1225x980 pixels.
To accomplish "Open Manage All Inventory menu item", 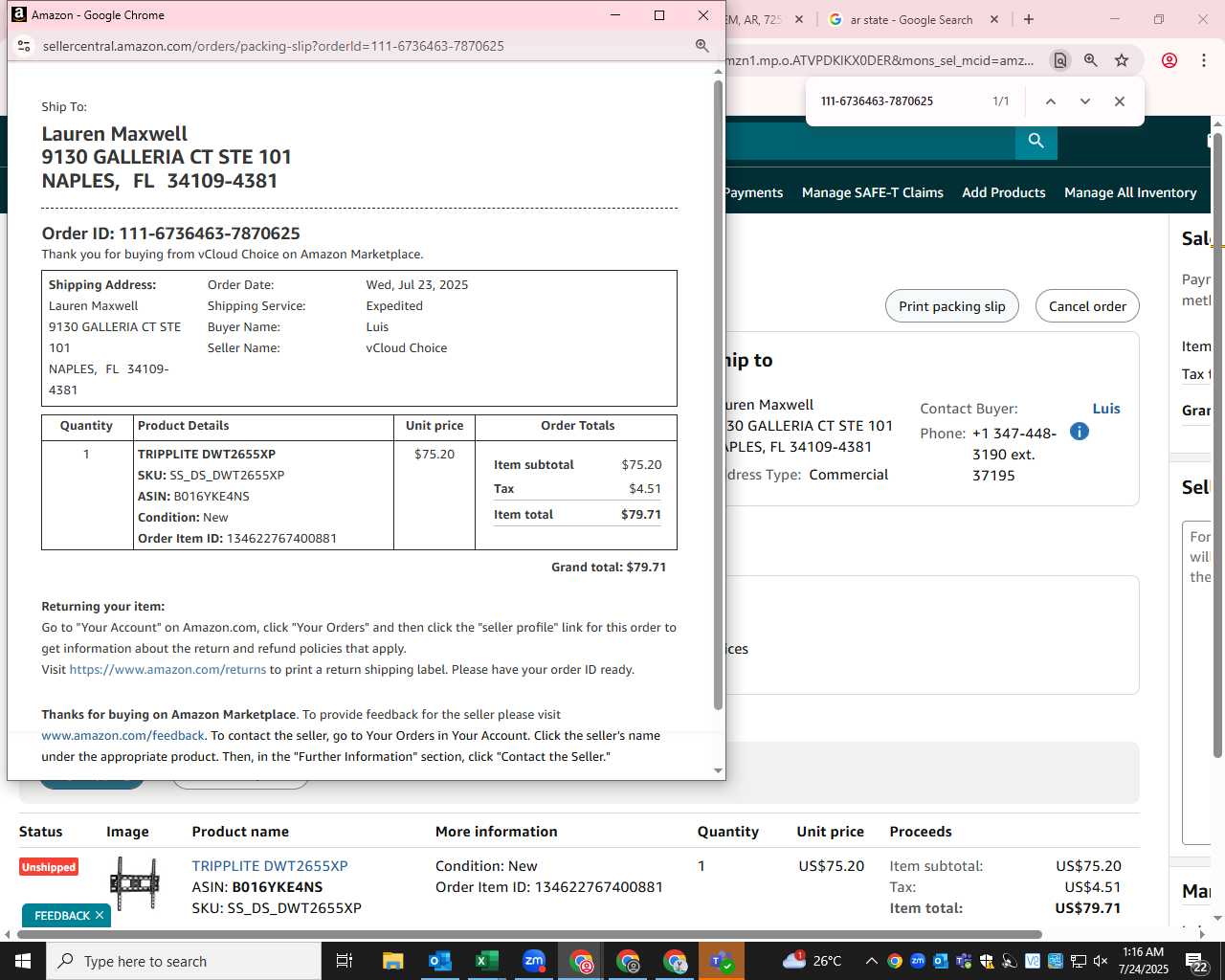I will click(1130, 192).
